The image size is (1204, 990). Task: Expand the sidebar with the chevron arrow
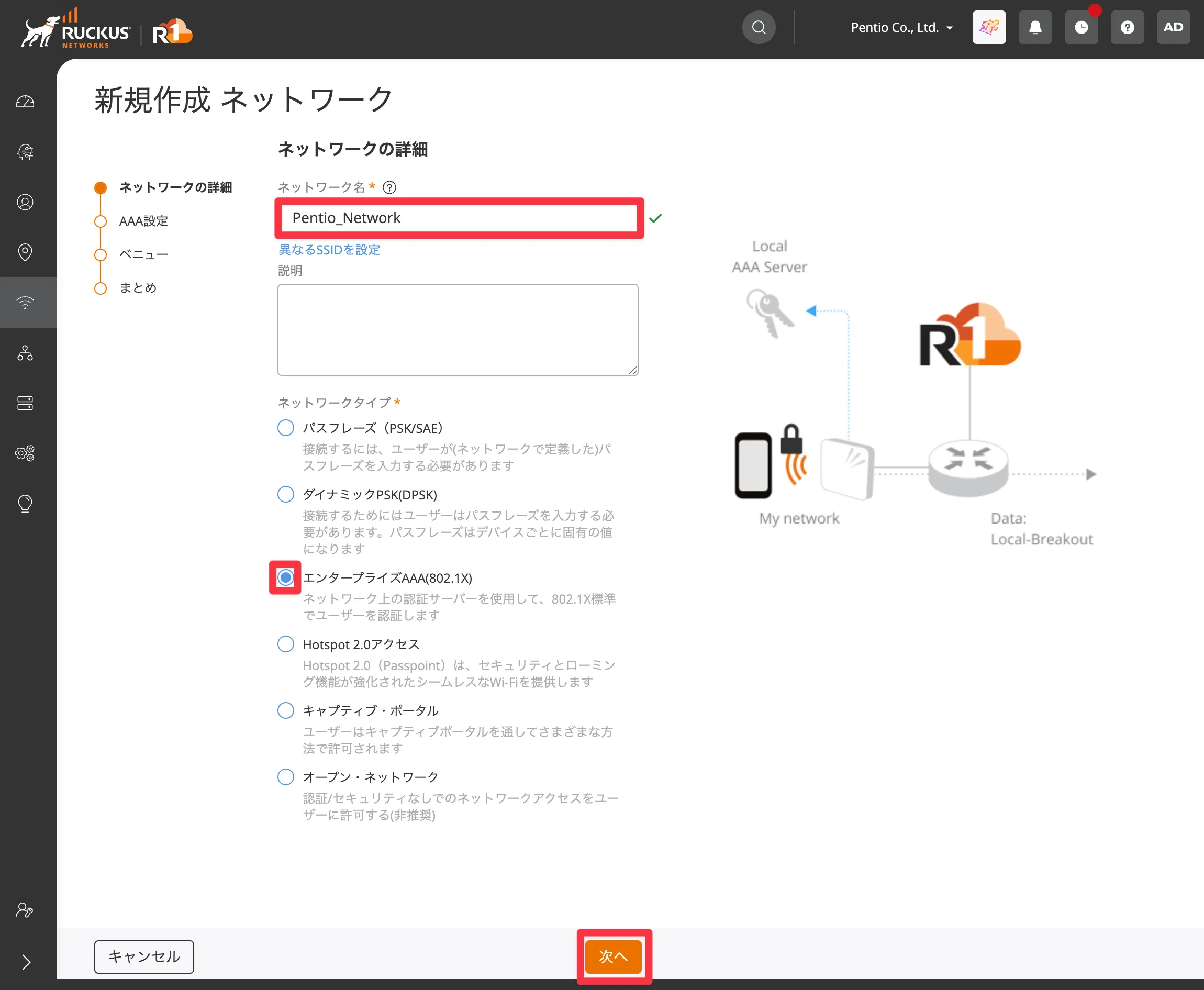click(x=26, y=962)
